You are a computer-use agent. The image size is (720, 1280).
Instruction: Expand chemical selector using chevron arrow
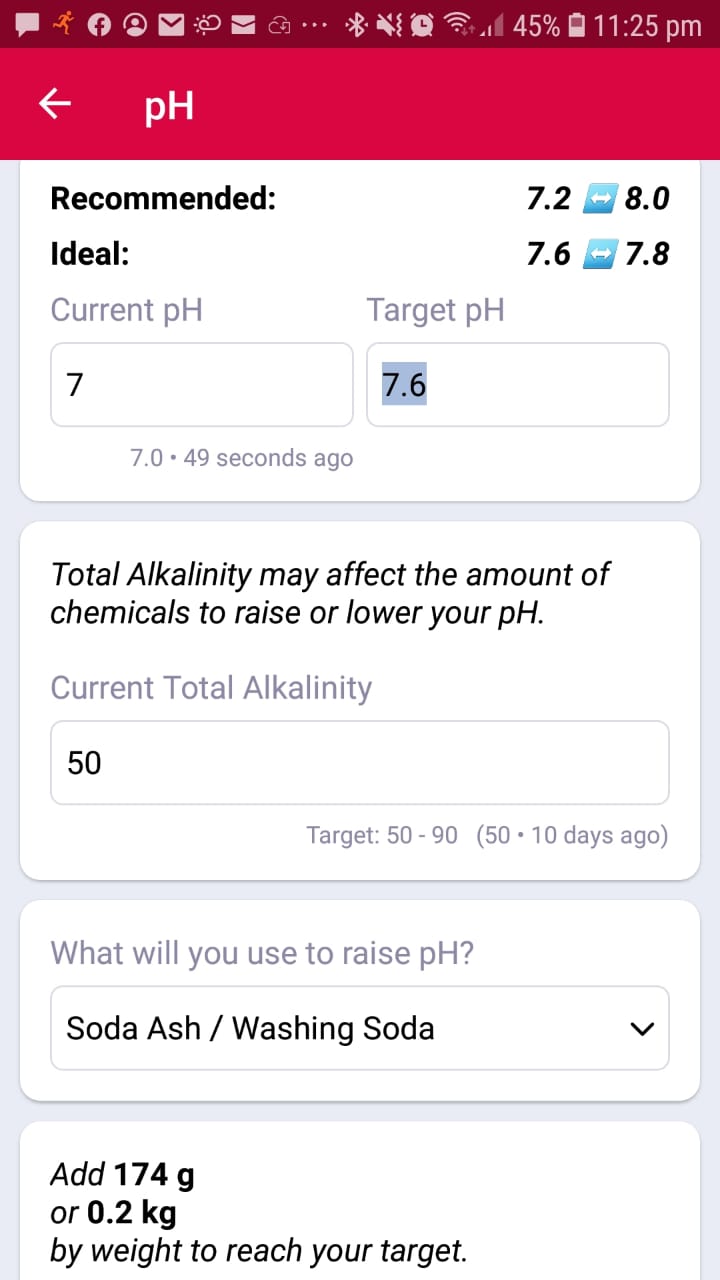(x=641, y=1029)
